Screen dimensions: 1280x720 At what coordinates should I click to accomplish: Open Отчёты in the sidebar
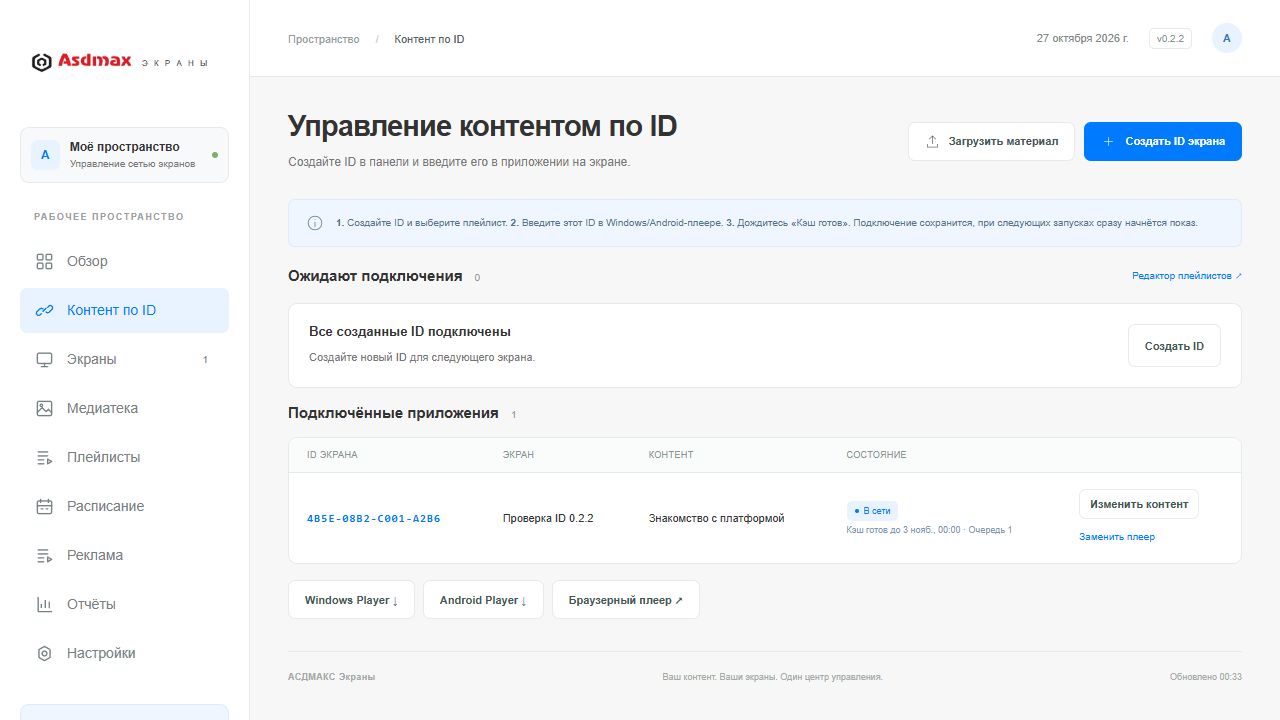124,604
